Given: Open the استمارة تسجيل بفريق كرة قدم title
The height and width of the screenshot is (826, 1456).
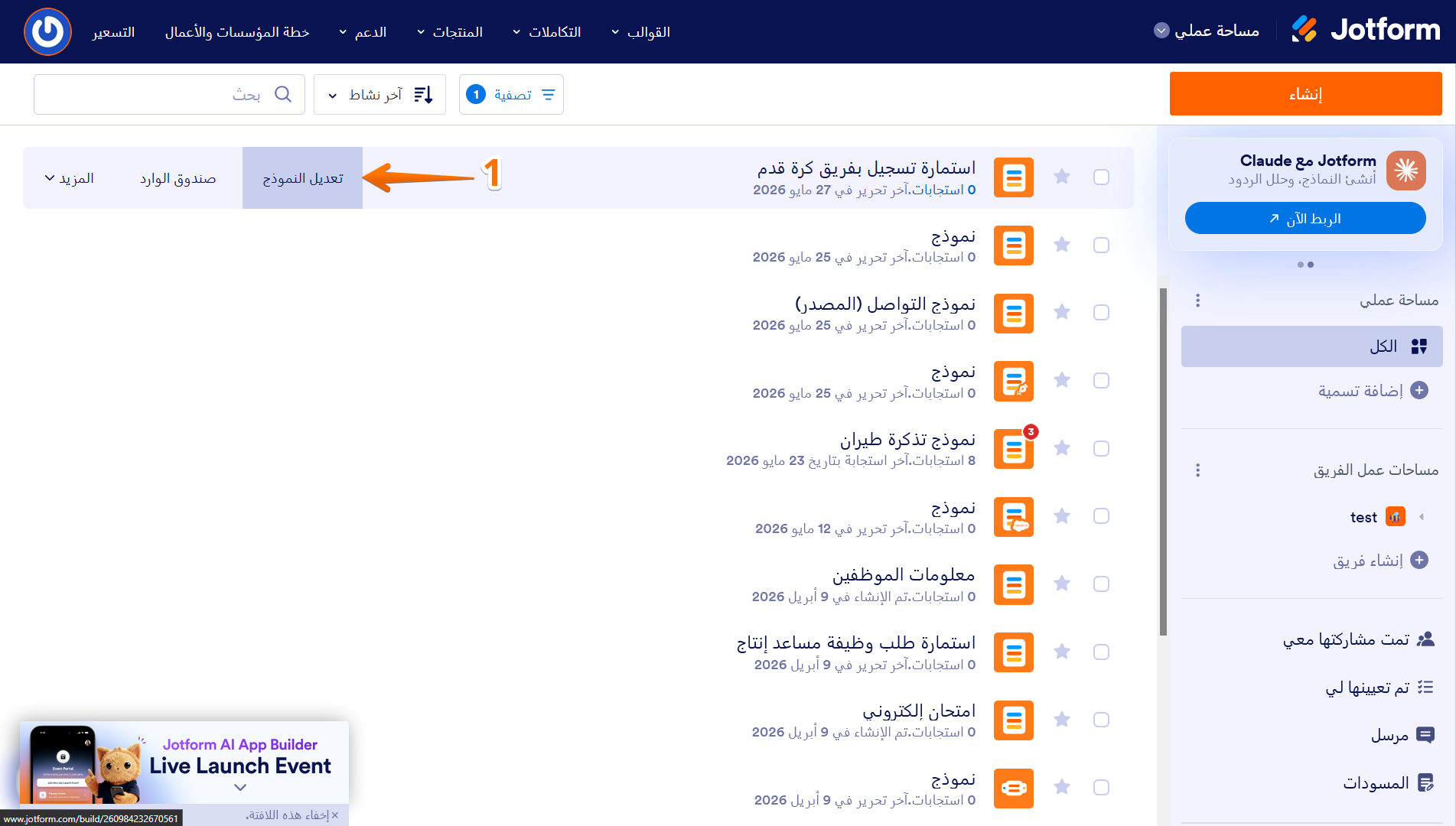Looking at the screenshot, I should [866, 167].
